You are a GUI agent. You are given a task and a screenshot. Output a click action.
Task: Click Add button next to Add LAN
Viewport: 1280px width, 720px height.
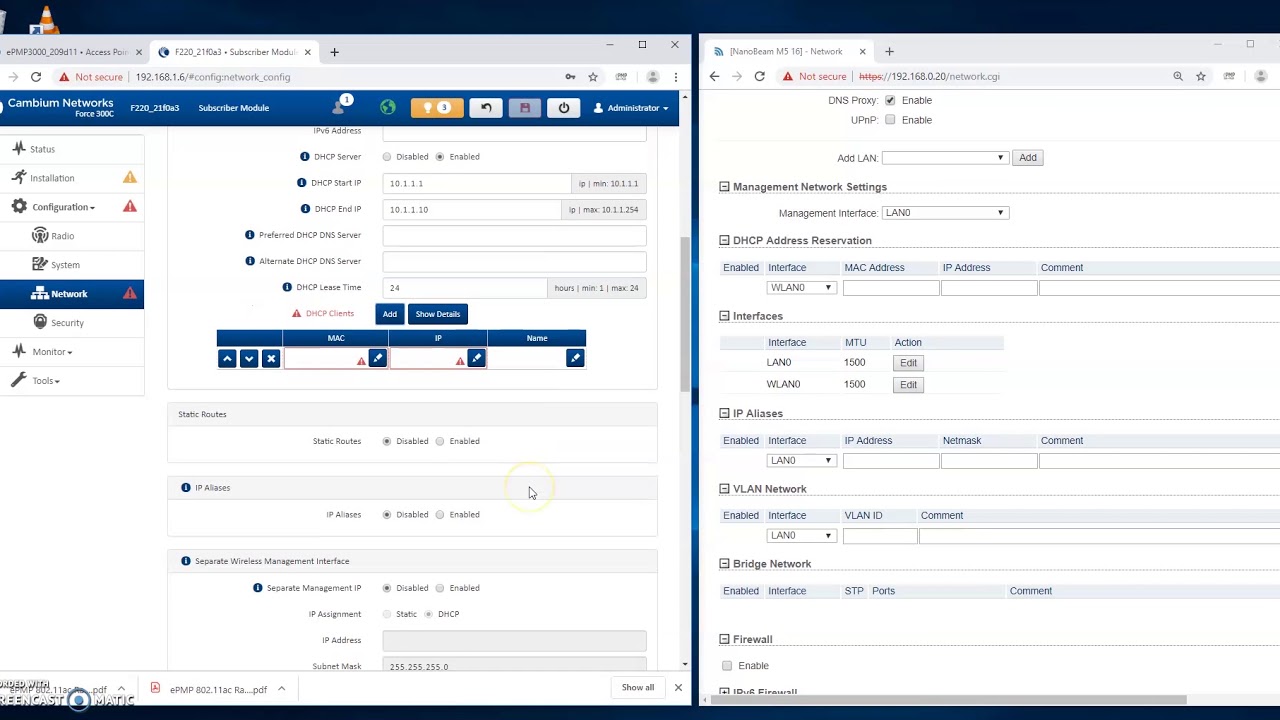1028,158
